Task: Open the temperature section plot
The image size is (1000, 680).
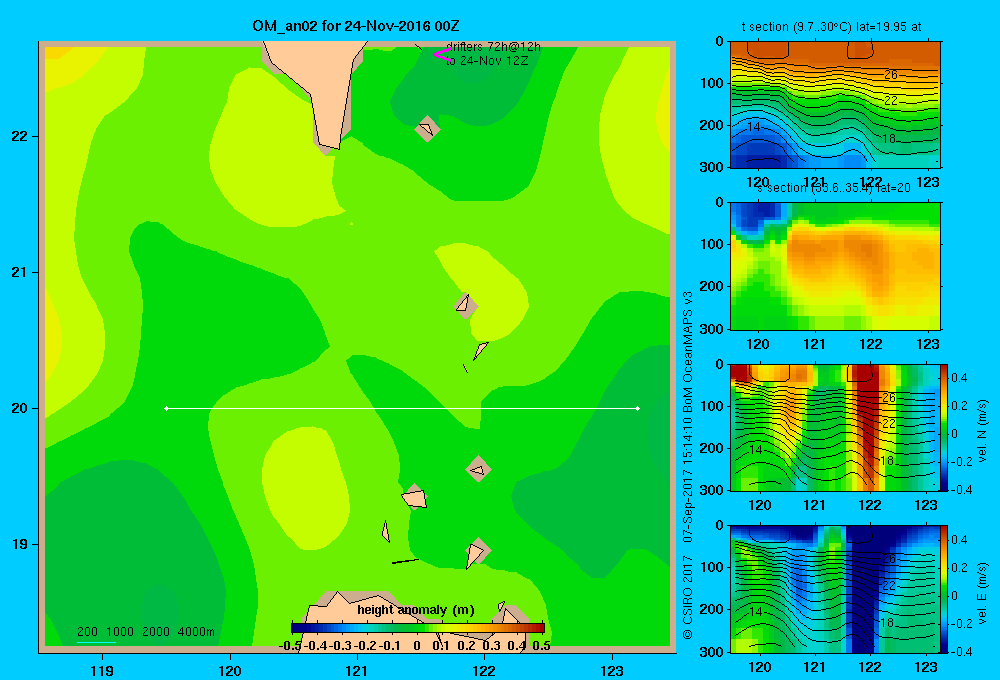Action: (x=835, y=105)
